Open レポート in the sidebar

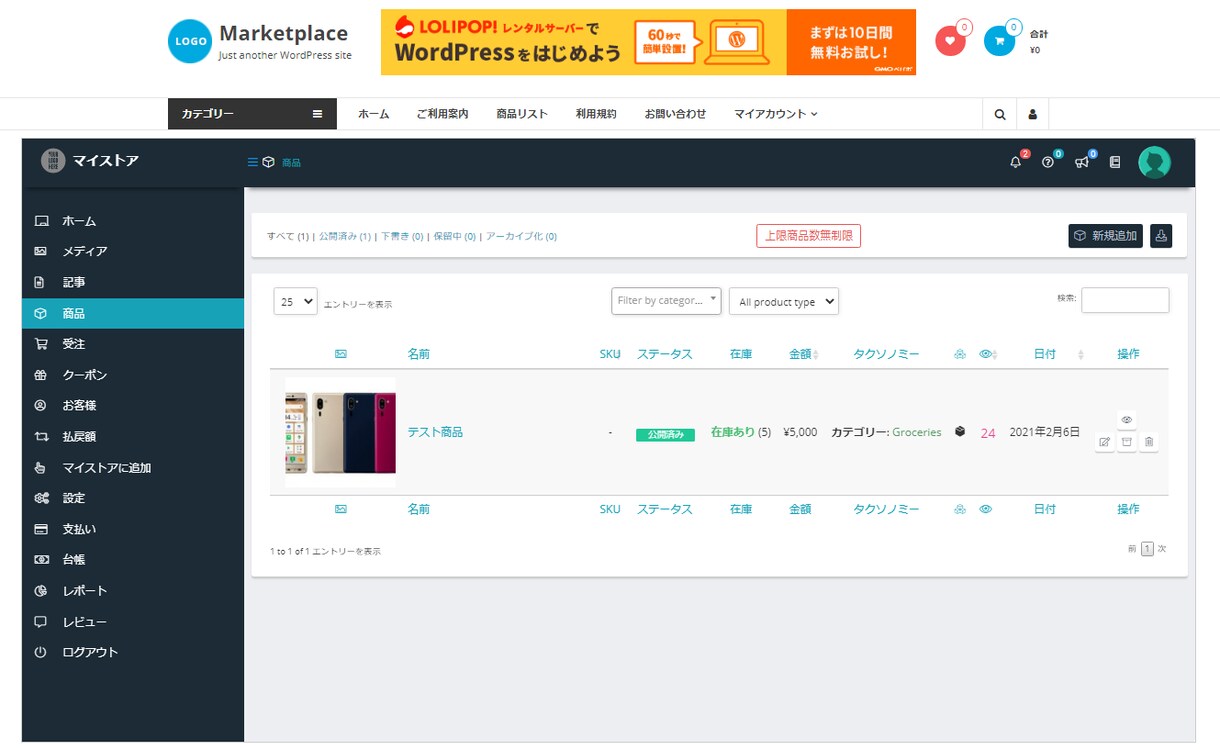pyautogui.click(x=133, y=591)
